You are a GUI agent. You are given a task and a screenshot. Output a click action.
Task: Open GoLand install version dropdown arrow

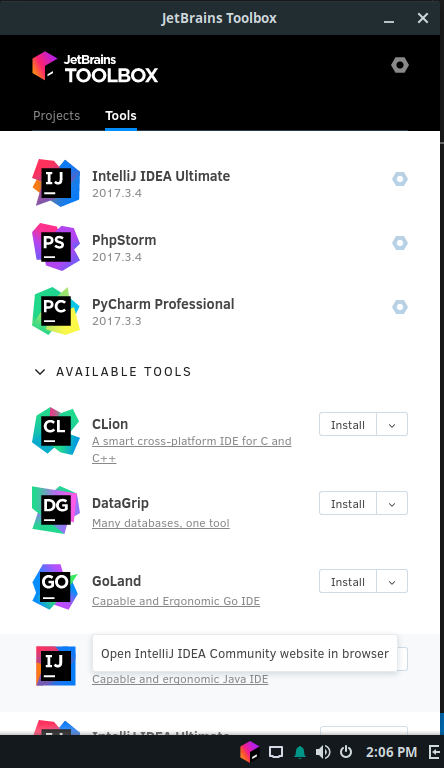(392, 581)
